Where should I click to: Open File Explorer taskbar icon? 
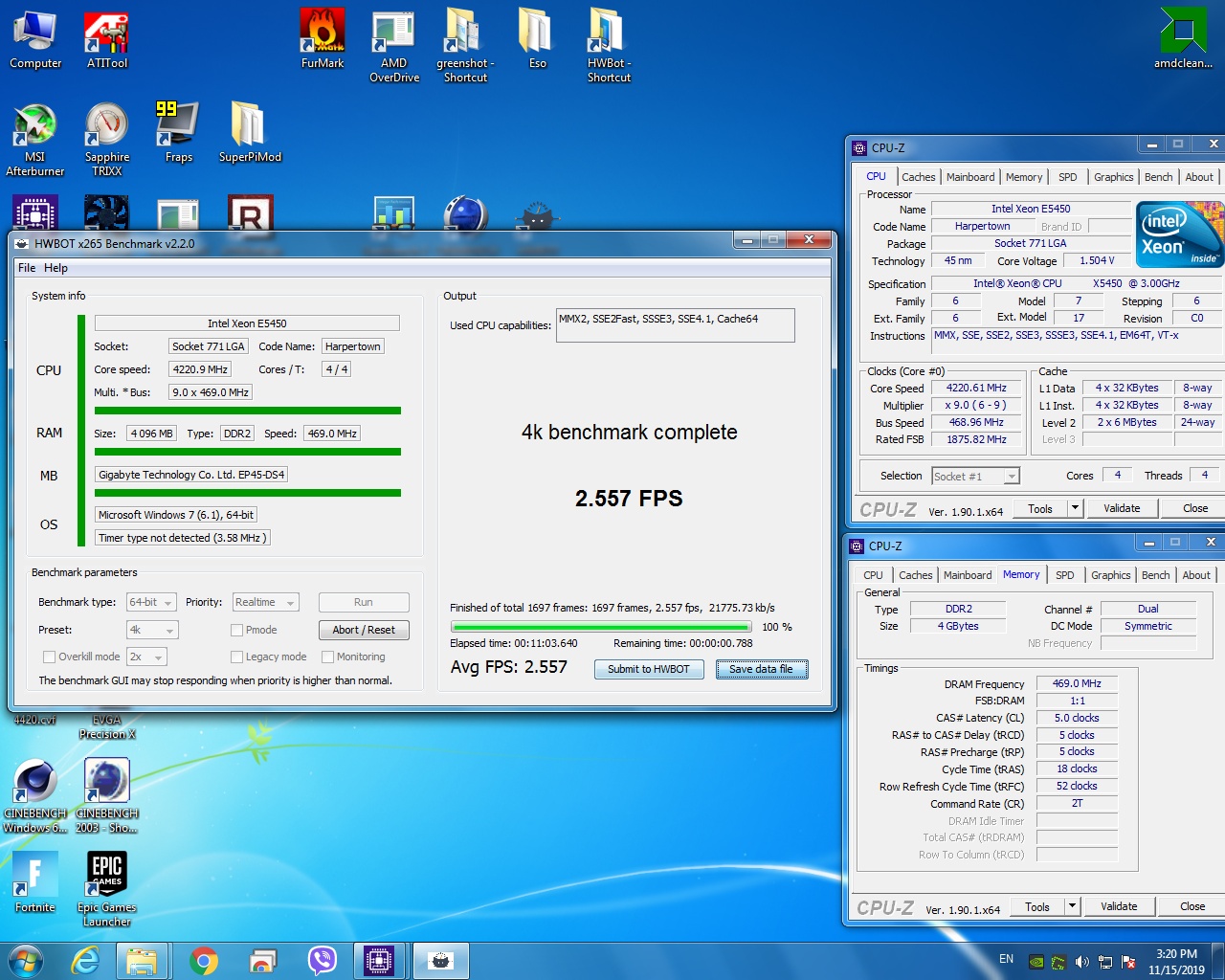point(142,961)
